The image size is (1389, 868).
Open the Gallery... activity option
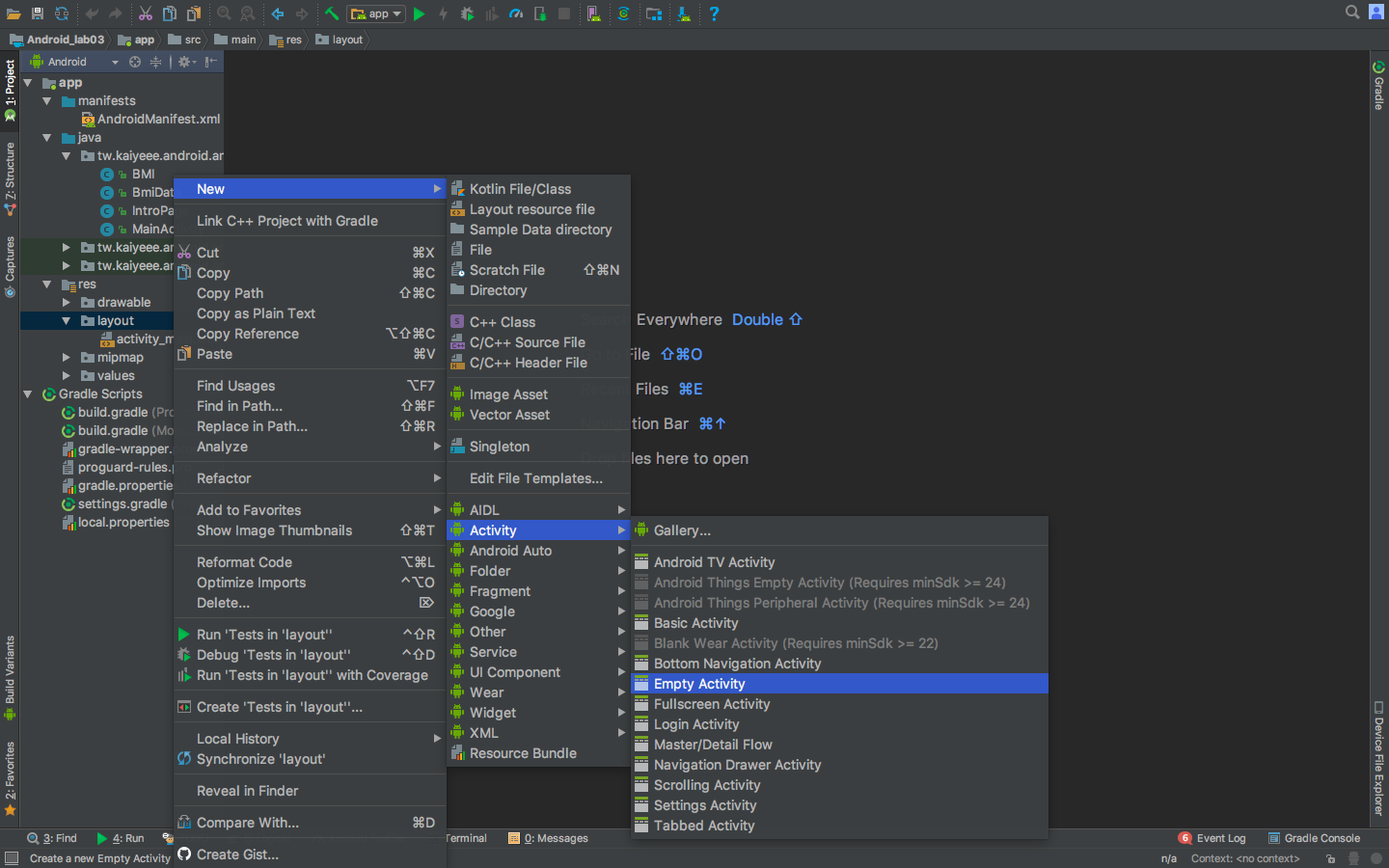tap(839, 530)
